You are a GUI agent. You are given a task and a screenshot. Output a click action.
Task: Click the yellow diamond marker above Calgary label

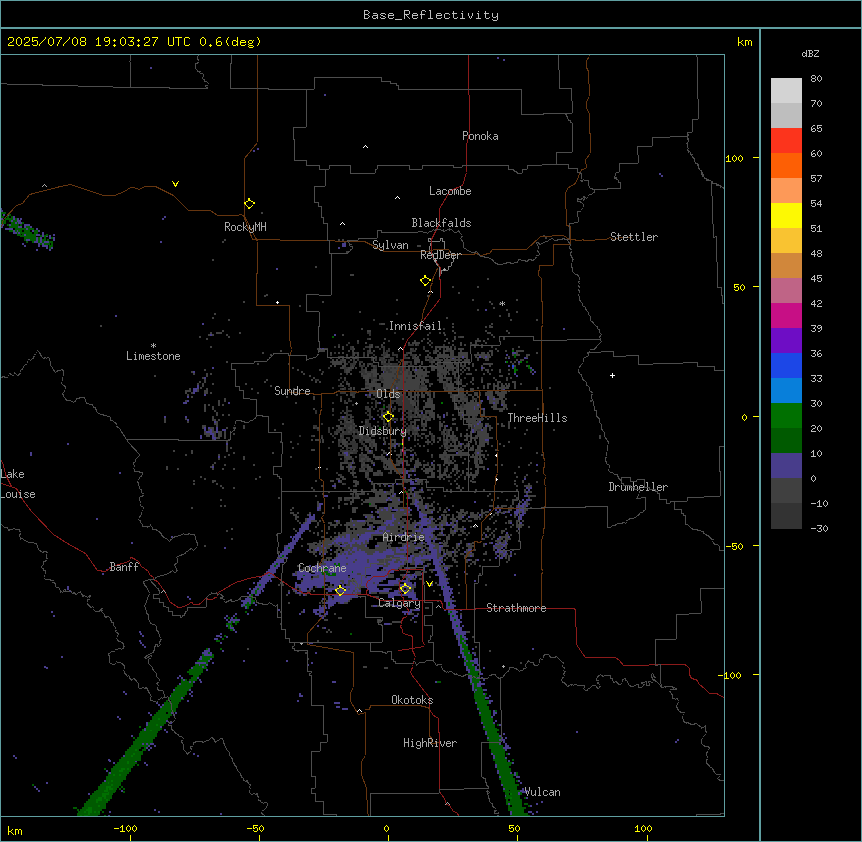[405, 589]
